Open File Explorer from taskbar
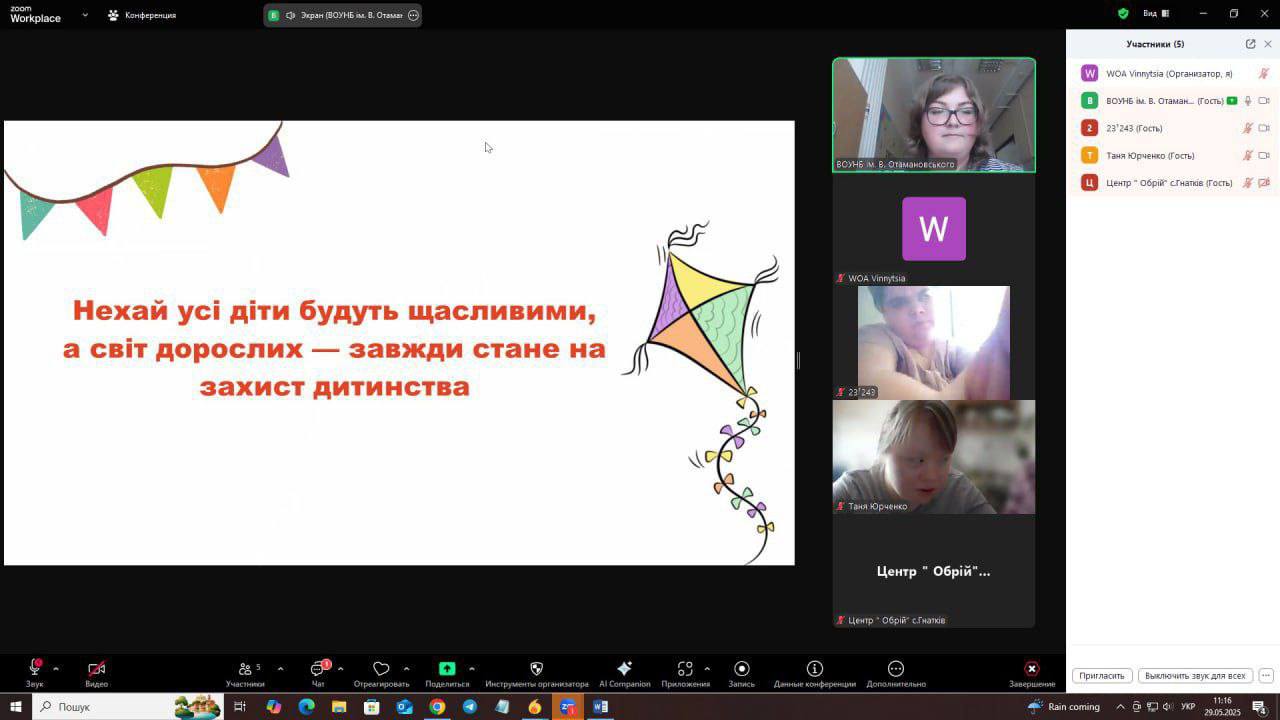This screenshot has height=720, width=1280. tap(339, 706)
